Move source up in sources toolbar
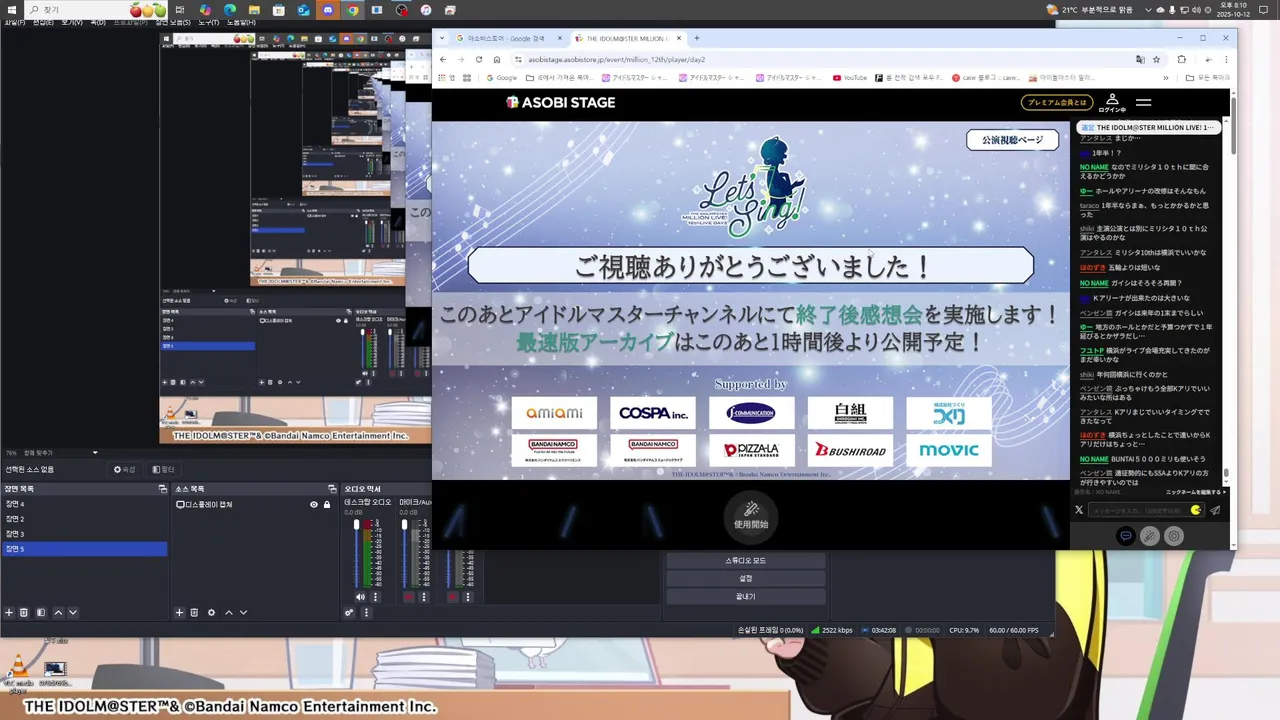1280x720 pixels. coord(228,612)
